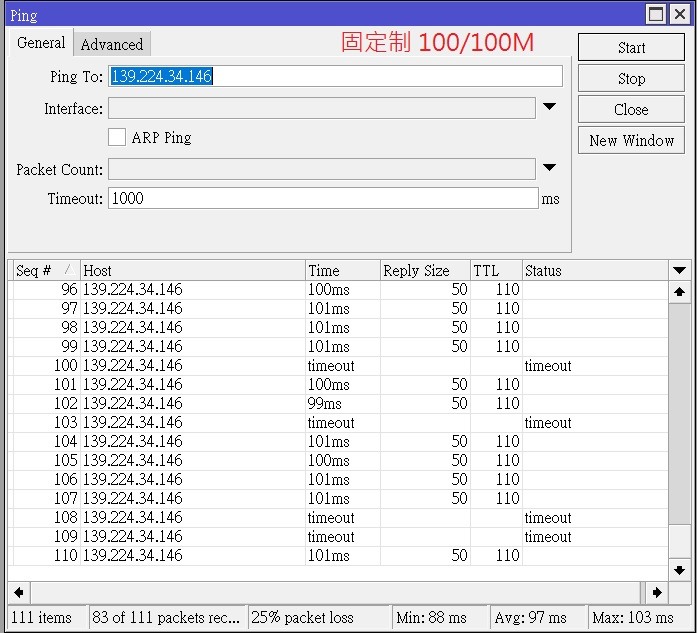This screenshot has height=633, width=697.
Task: Click the Packet Count input field
Action: (x=322, y=169)
